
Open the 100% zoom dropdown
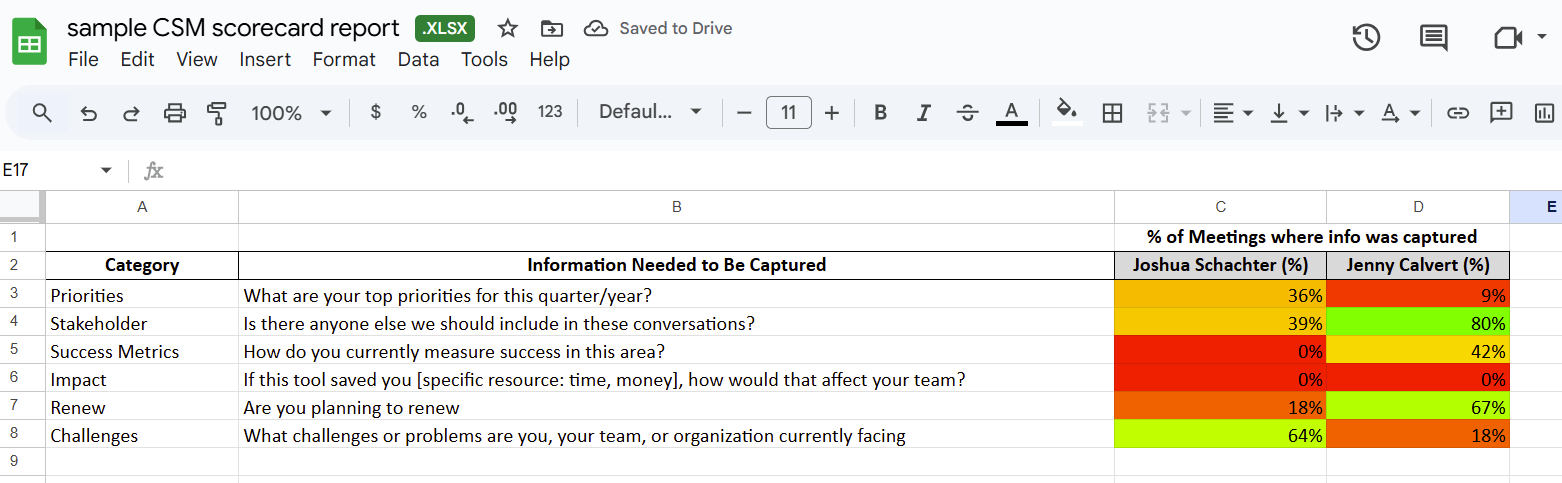290,113
